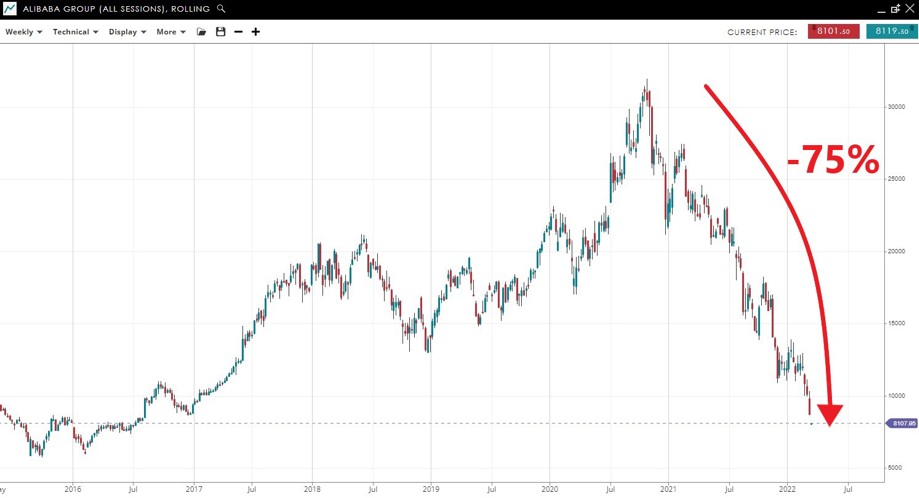Click the 8107.95 price label on the axis
The height and width of the screenshot is (498, 919).
(901, 424)
